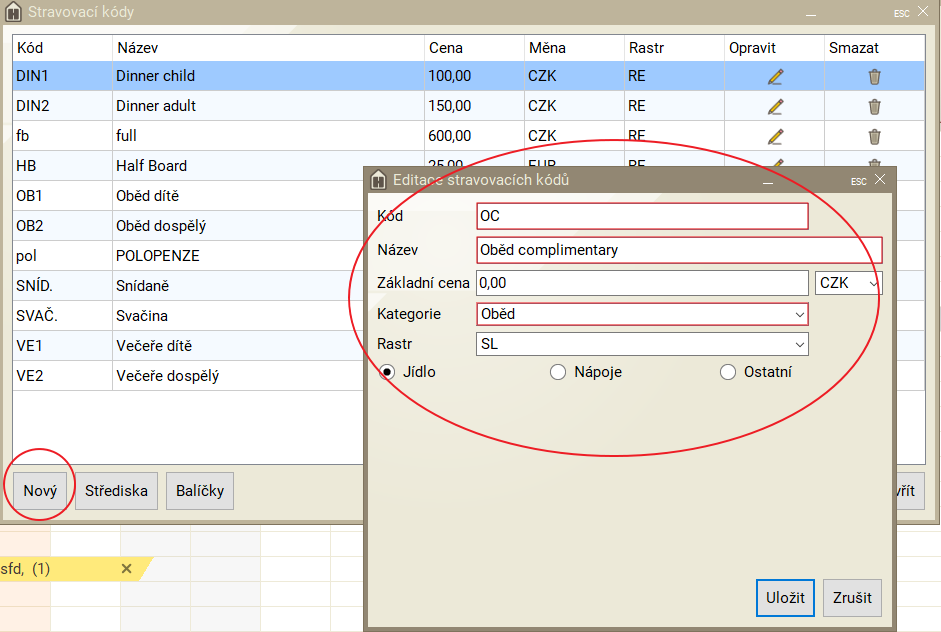Screen dimensions: 941x632
Task: Click the edit pencil for Dinner adult
Action: tap(775, 106)
